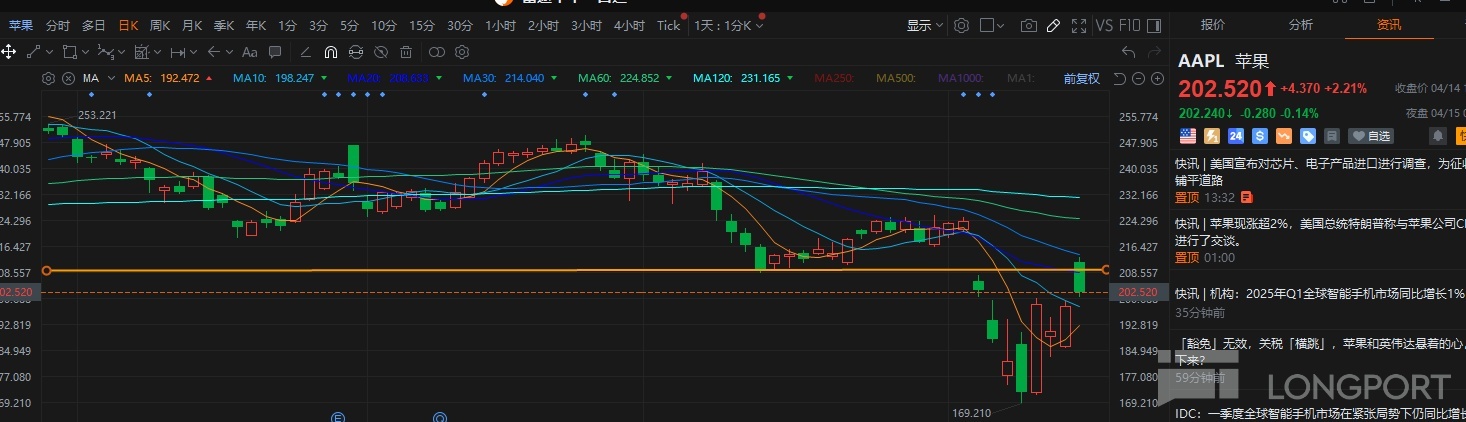1466x422 pixels.
Task: Switch to 多日 multi-day view
Action: tap(94, 25)
